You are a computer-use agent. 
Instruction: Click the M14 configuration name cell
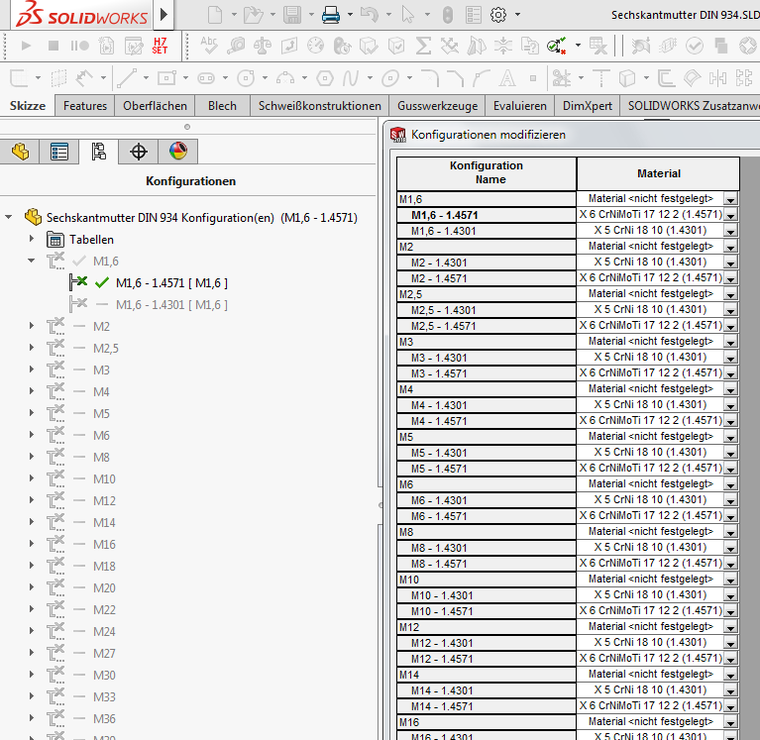[486, 675]
